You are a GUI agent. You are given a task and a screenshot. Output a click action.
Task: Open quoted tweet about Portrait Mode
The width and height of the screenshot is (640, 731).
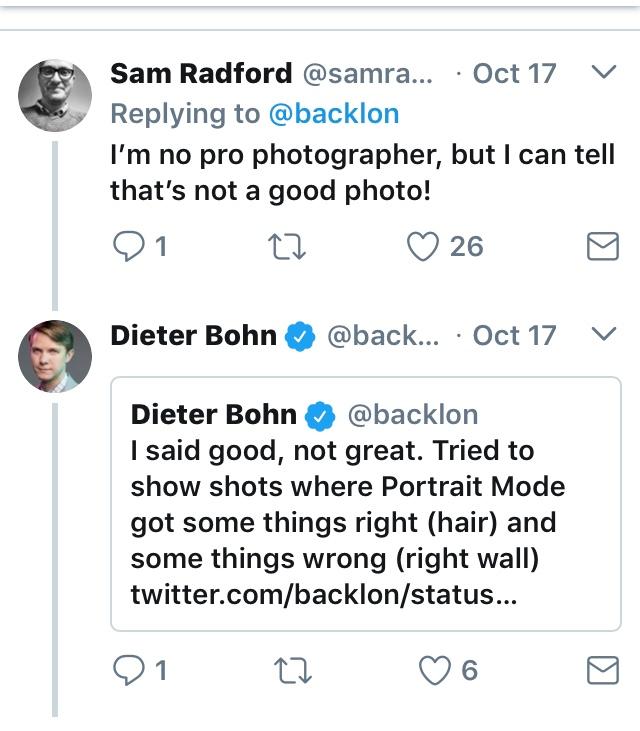tap(365, 504)
